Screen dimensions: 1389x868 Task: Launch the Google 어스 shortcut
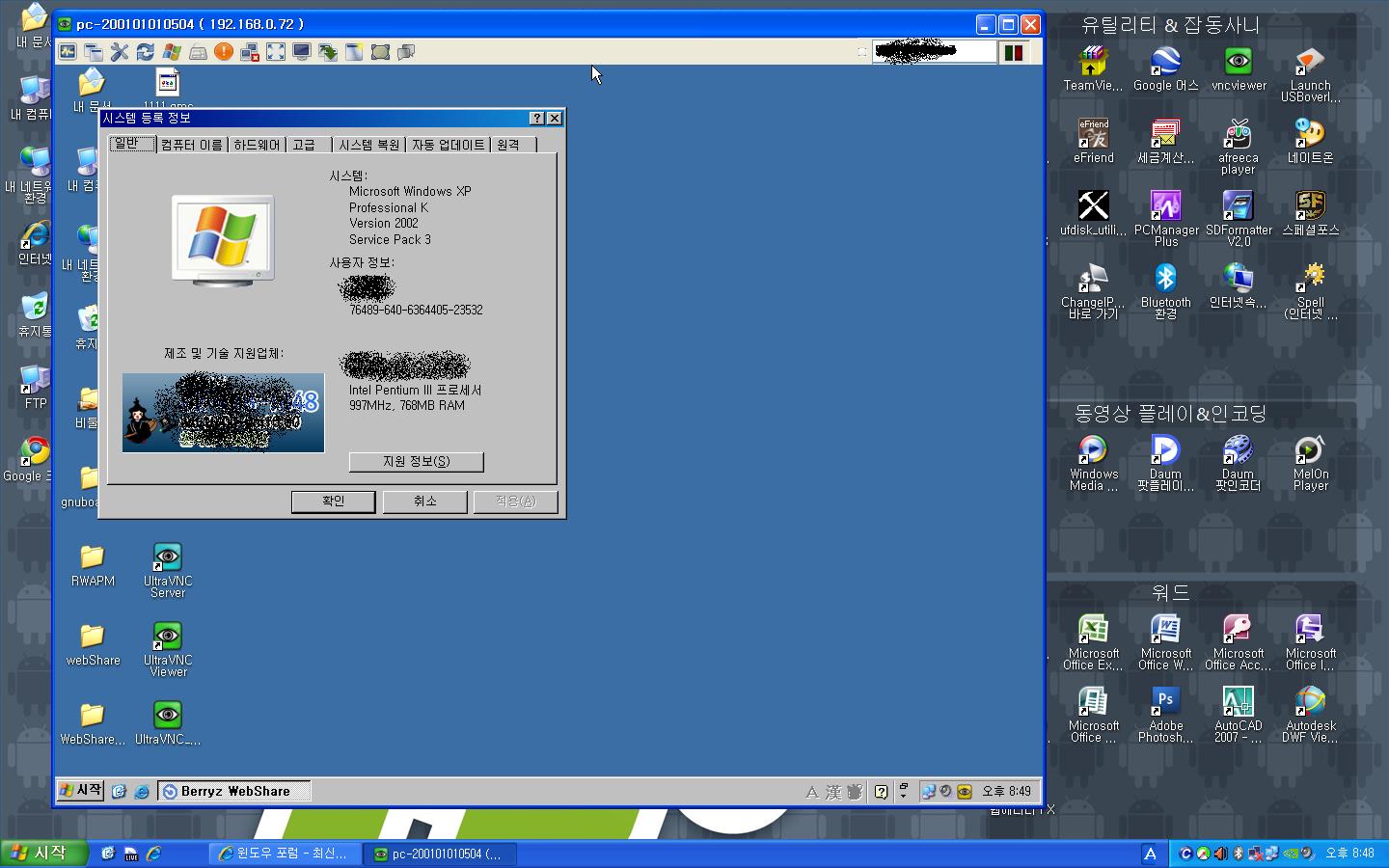(1165, 68)
